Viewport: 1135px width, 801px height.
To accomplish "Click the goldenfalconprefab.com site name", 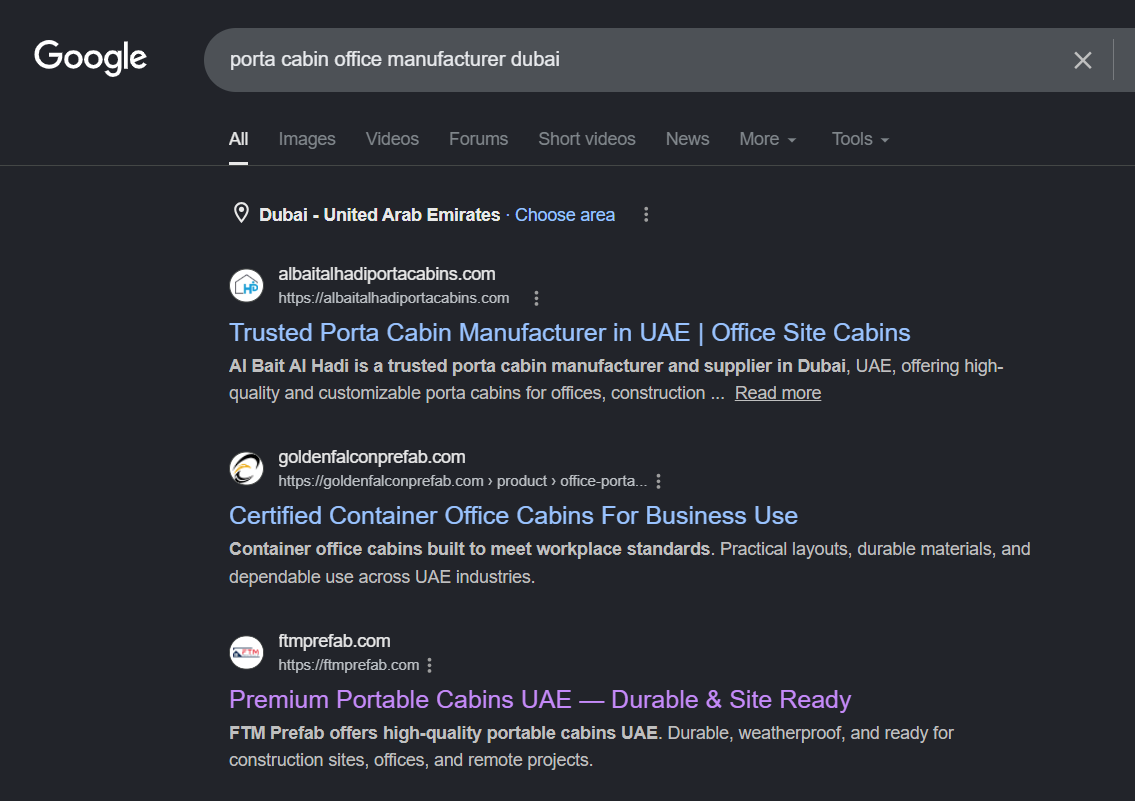I will 371,457.
